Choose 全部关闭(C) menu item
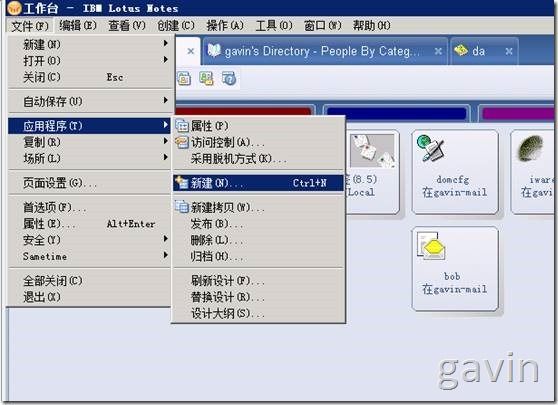 (x=90, y=281)
